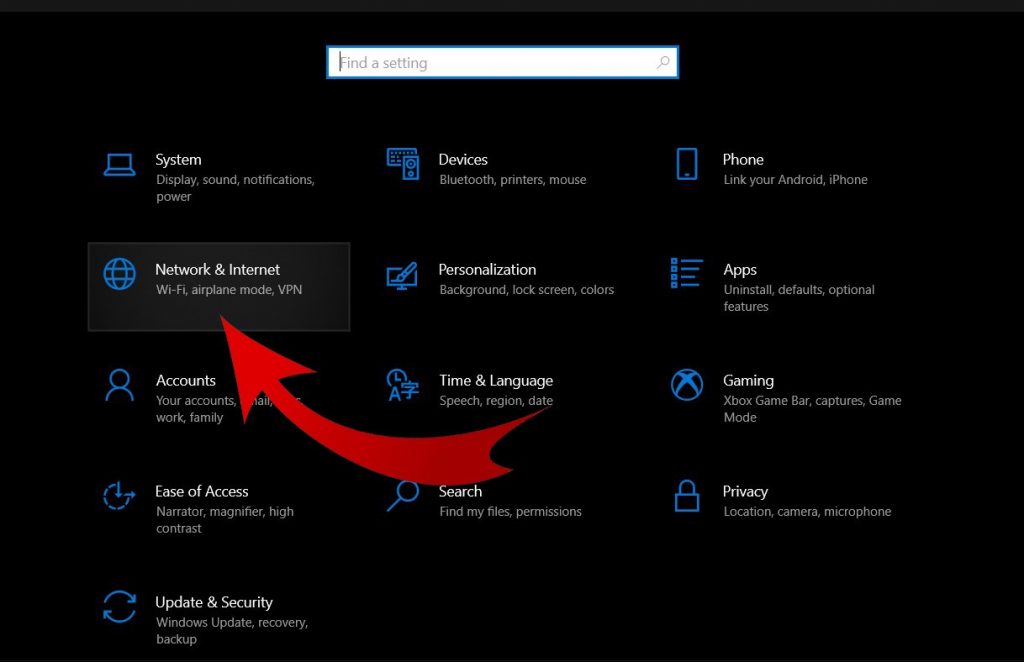Click 'Bluetooth, printers, mouse' description

513,180
